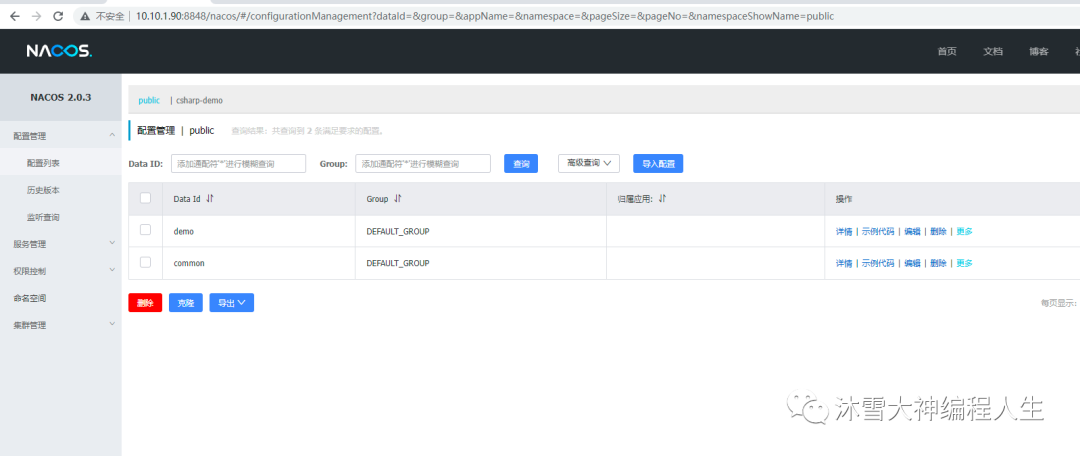Focus the Data ID search field
Screen dimensions: 1080x456
pyautogui.click(x=238, y=163)
